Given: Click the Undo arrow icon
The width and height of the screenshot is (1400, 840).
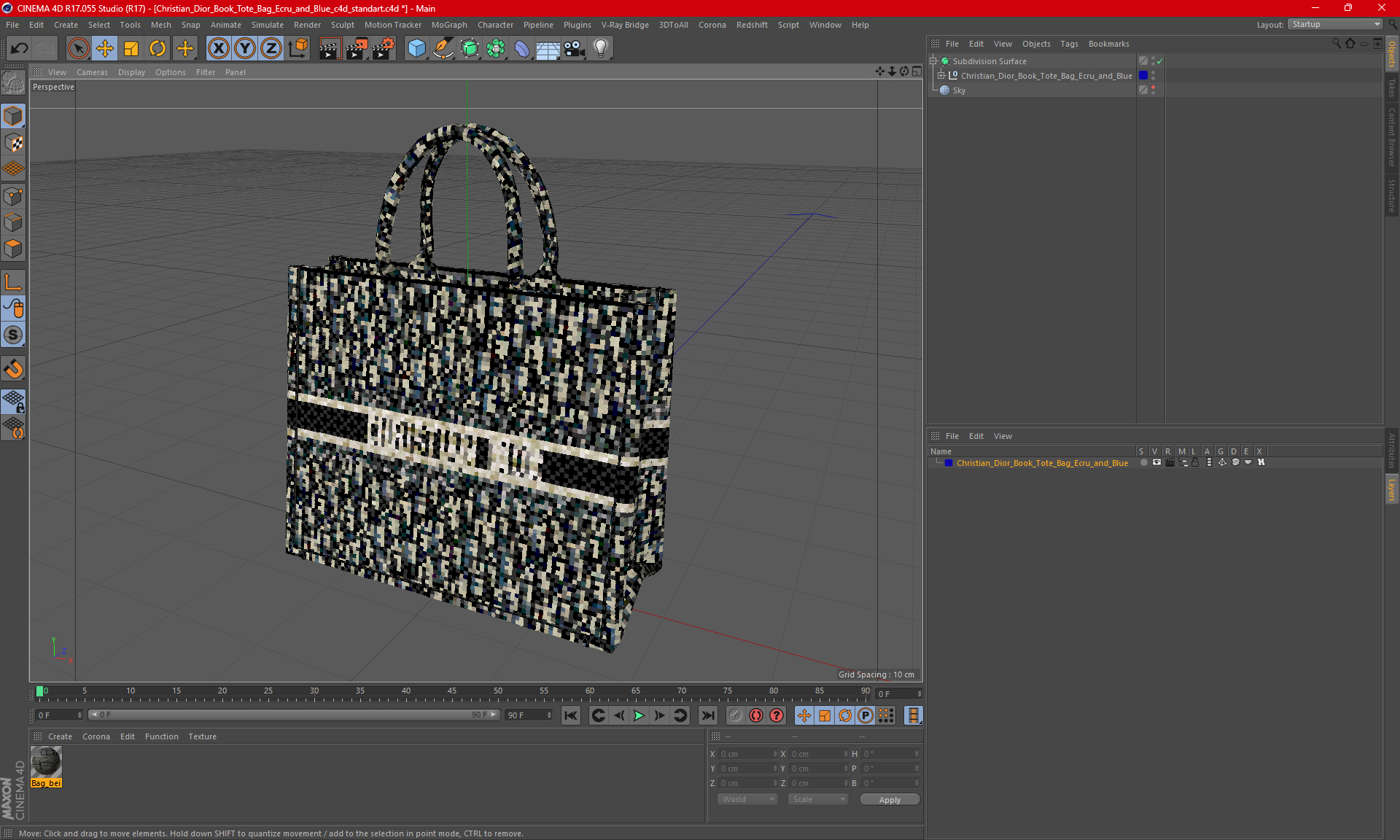Looking at the screenshot, I should click(20, 48).
